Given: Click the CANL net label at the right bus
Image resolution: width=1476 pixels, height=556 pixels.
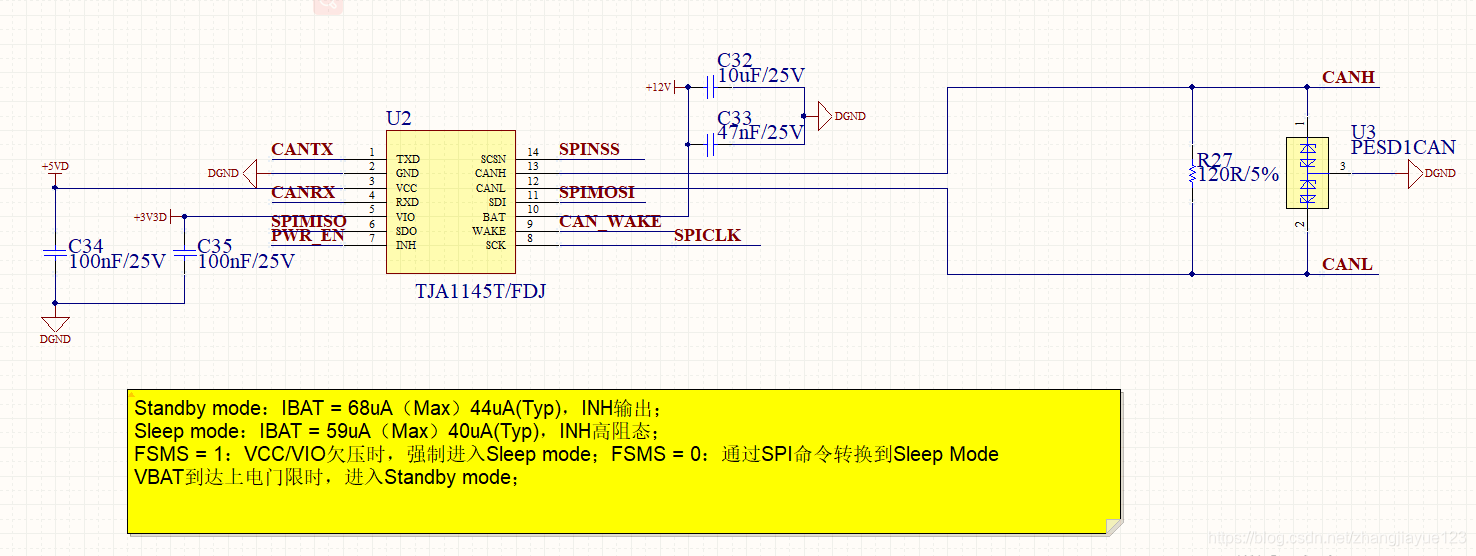Looking at the screenshot, I should 1347,266.
